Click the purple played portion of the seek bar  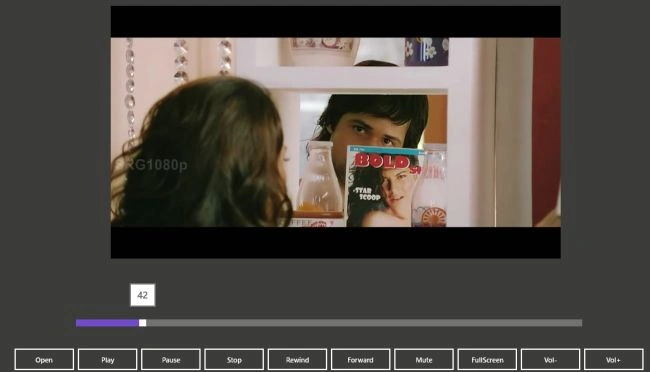pos(107,323)
